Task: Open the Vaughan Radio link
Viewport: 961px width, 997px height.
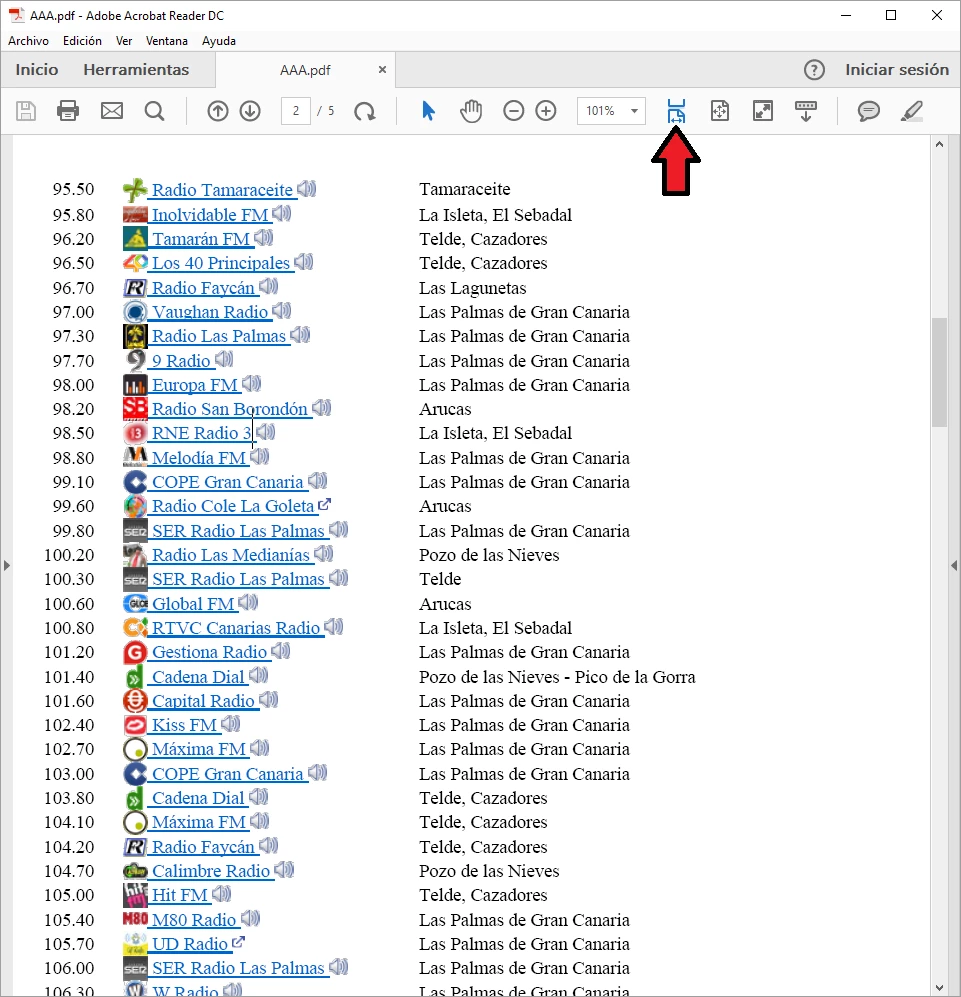Action: tap(210, 312)
